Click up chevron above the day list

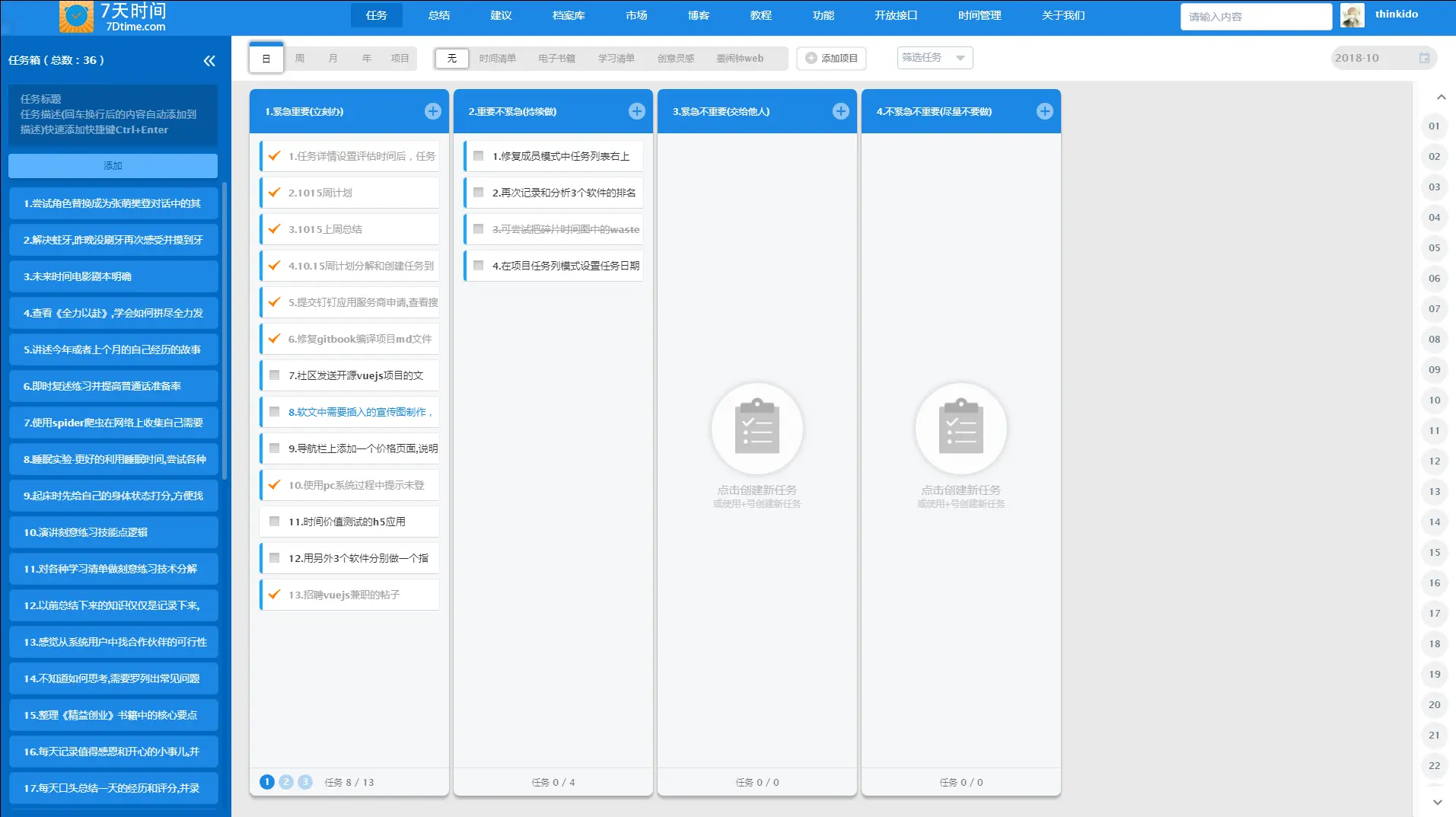(x=1441, y=97)
